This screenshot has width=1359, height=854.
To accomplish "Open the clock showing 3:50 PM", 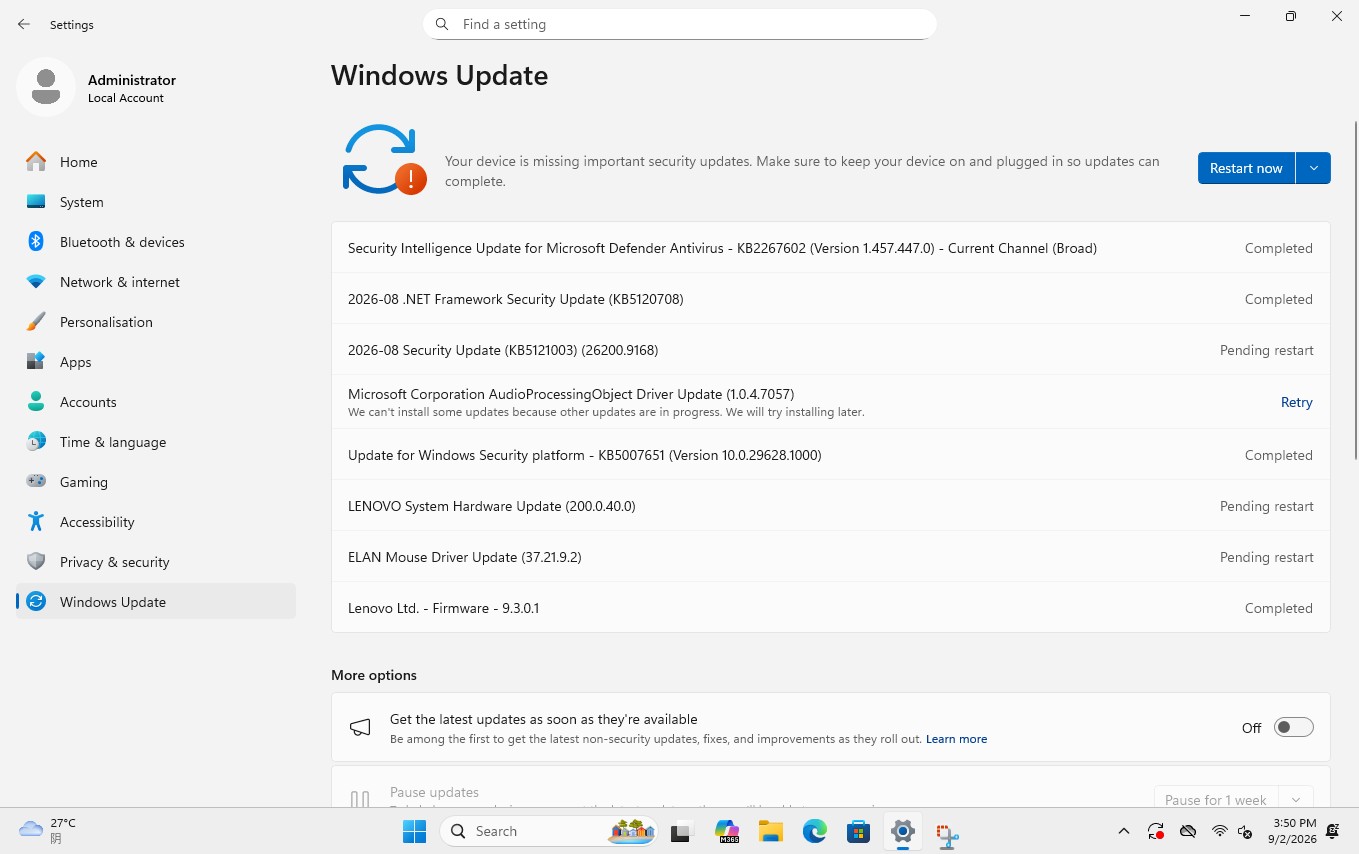I will 1294,831.
